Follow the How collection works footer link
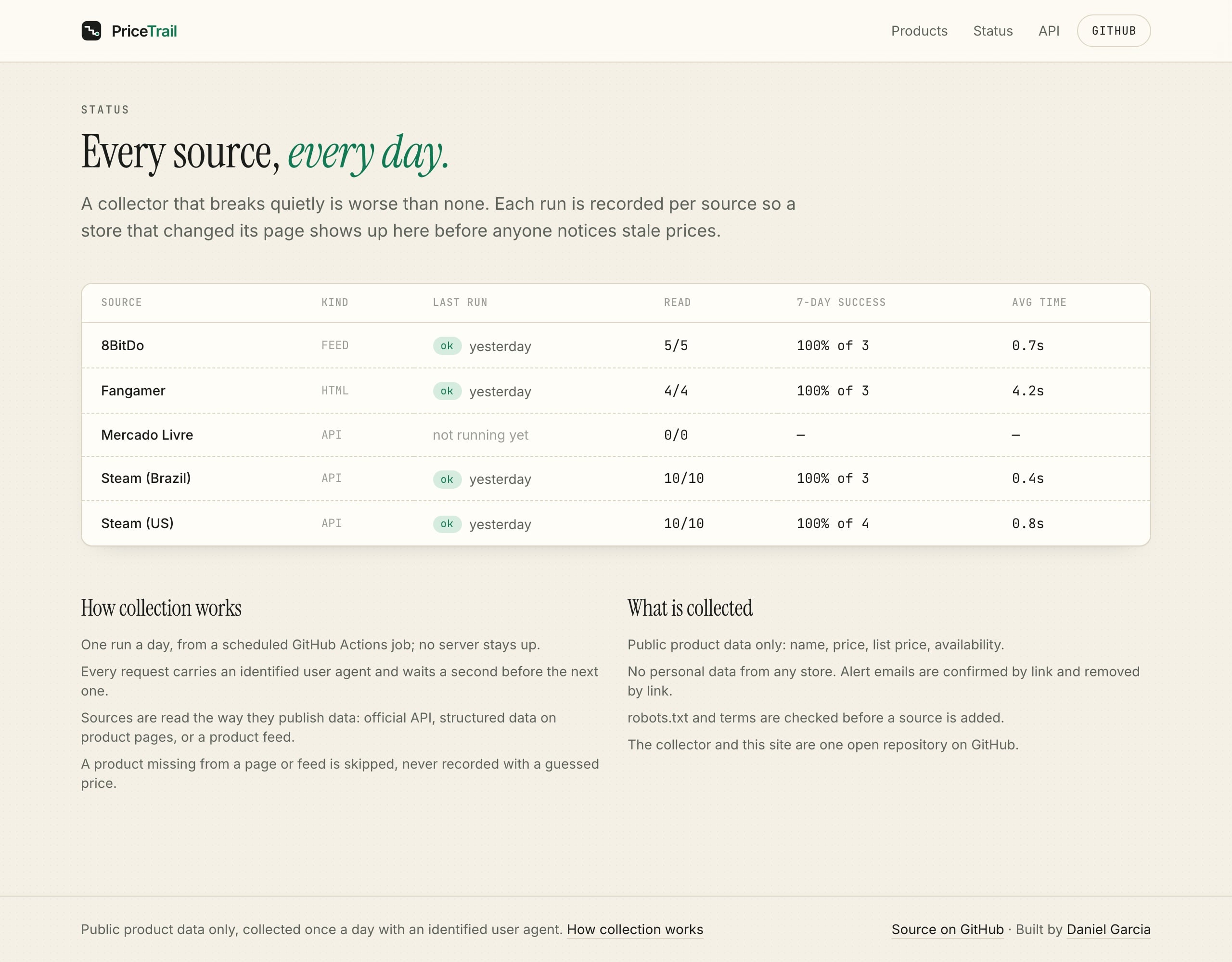1232x962 pixels. pos(635,929)
